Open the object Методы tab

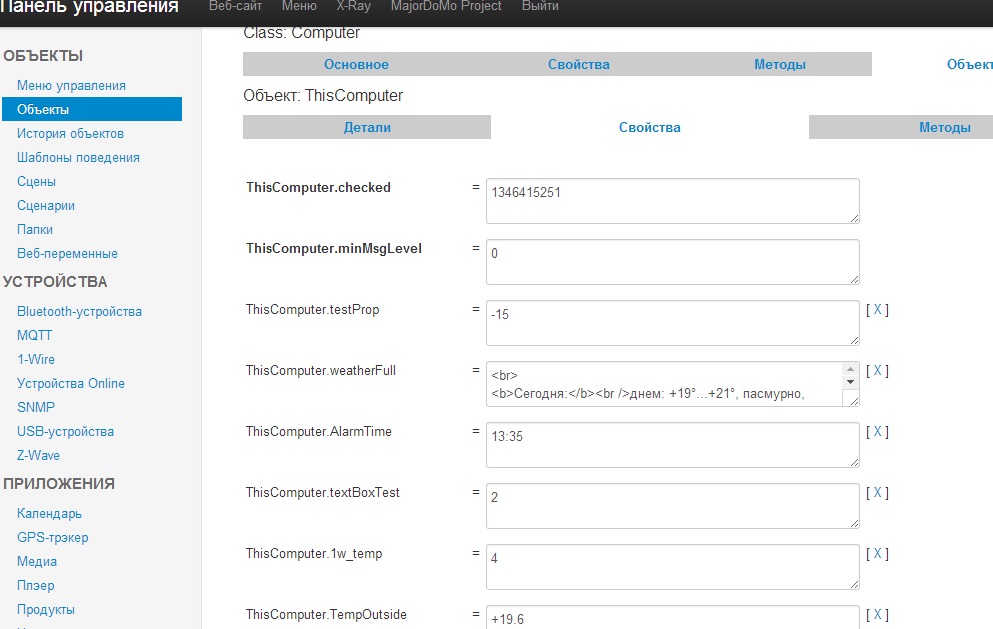point(944,127)
